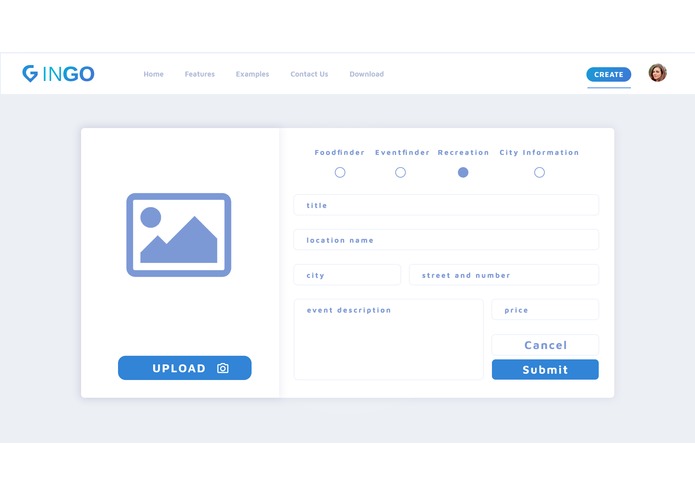
Task: Open the Contact Us menu item
Action: [x=309, y=74]
